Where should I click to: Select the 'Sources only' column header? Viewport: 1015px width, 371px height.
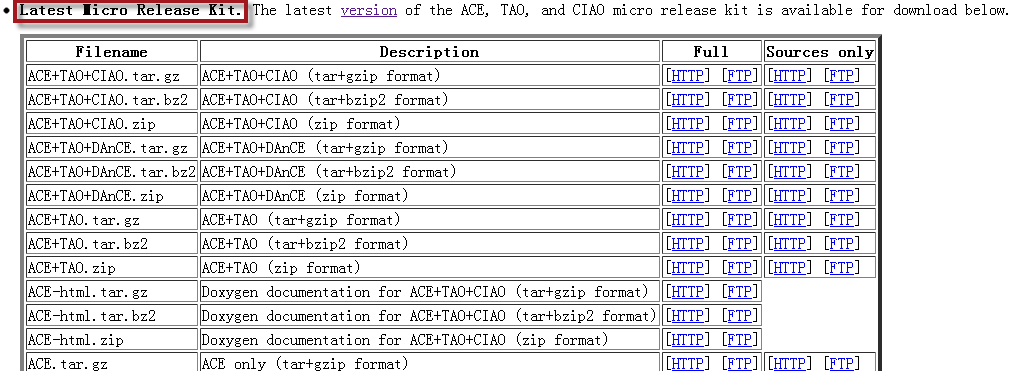point(820,52)
